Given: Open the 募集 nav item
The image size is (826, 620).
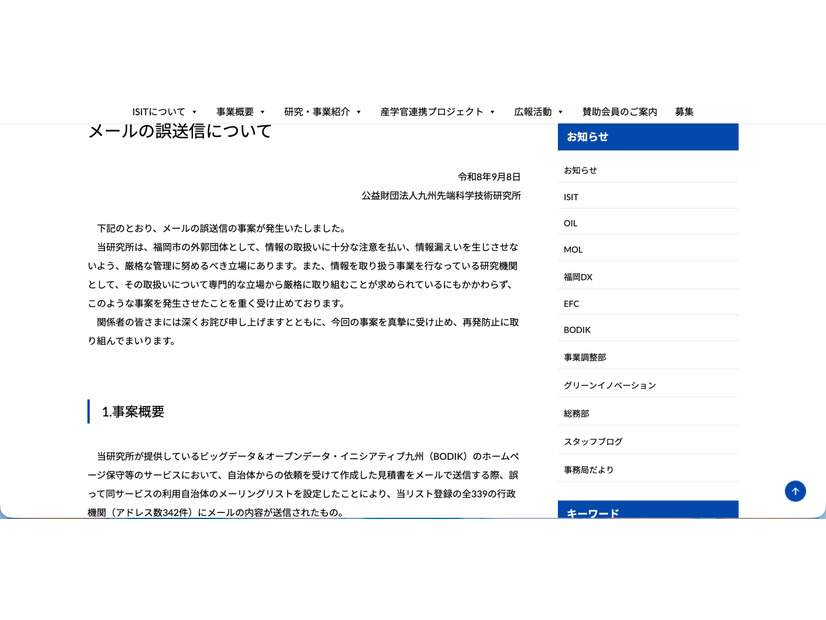Looking at the screenshot, I should click(x=684, y=112).
